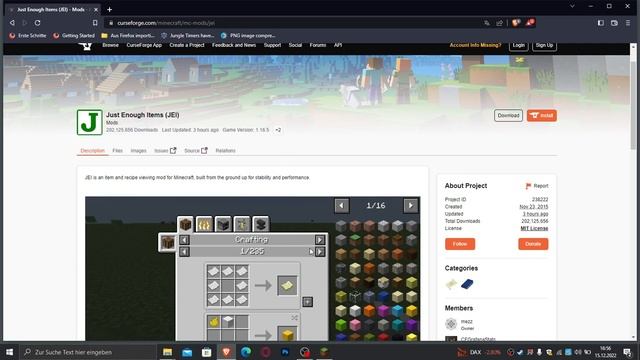
Task: Switch to the Images tab
Action: 138,151
